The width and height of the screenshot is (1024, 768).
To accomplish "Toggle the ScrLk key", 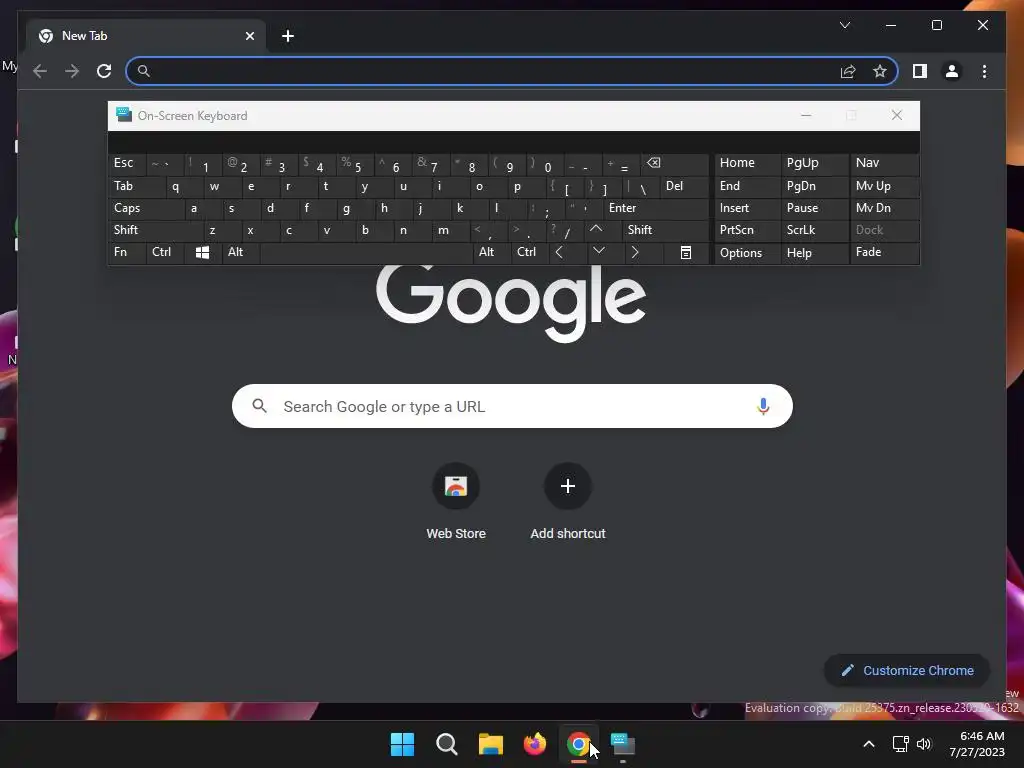I will coord(814,230).
